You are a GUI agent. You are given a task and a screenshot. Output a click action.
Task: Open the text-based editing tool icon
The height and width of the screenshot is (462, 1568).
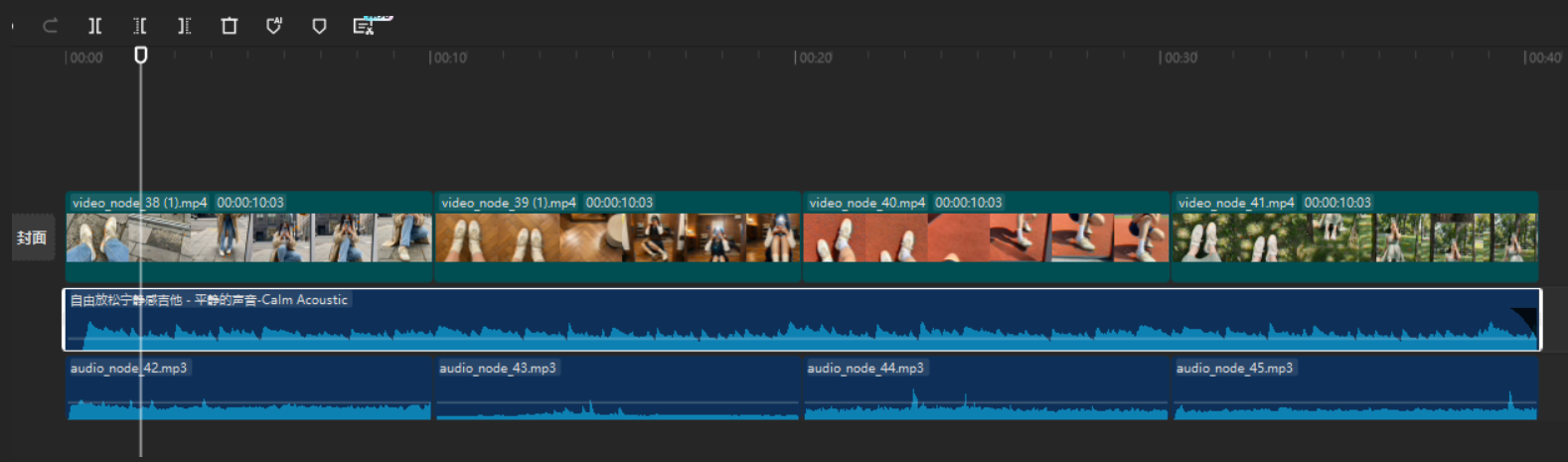pos(365,26)
